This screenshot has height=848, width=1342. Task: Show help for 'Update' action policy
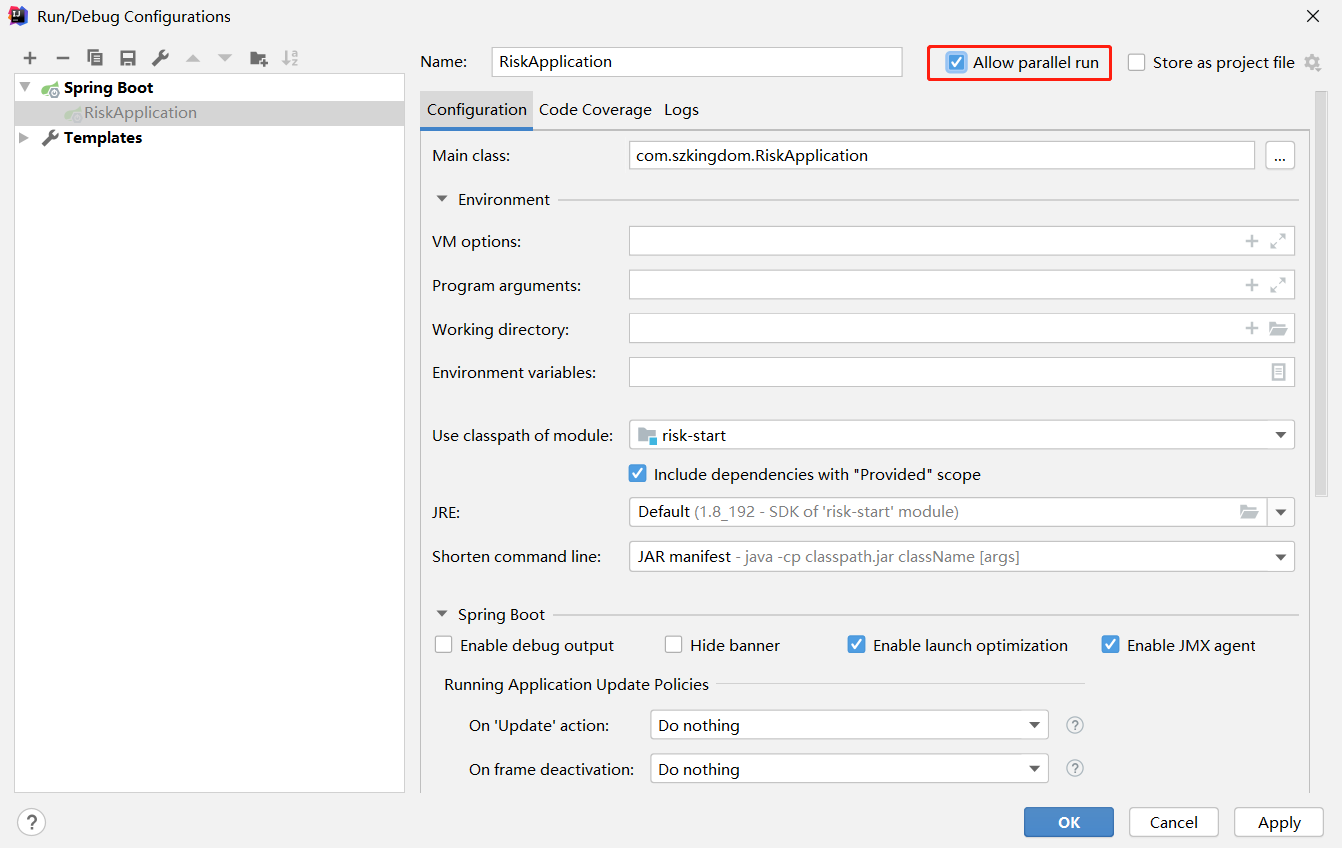(1075, 725)
